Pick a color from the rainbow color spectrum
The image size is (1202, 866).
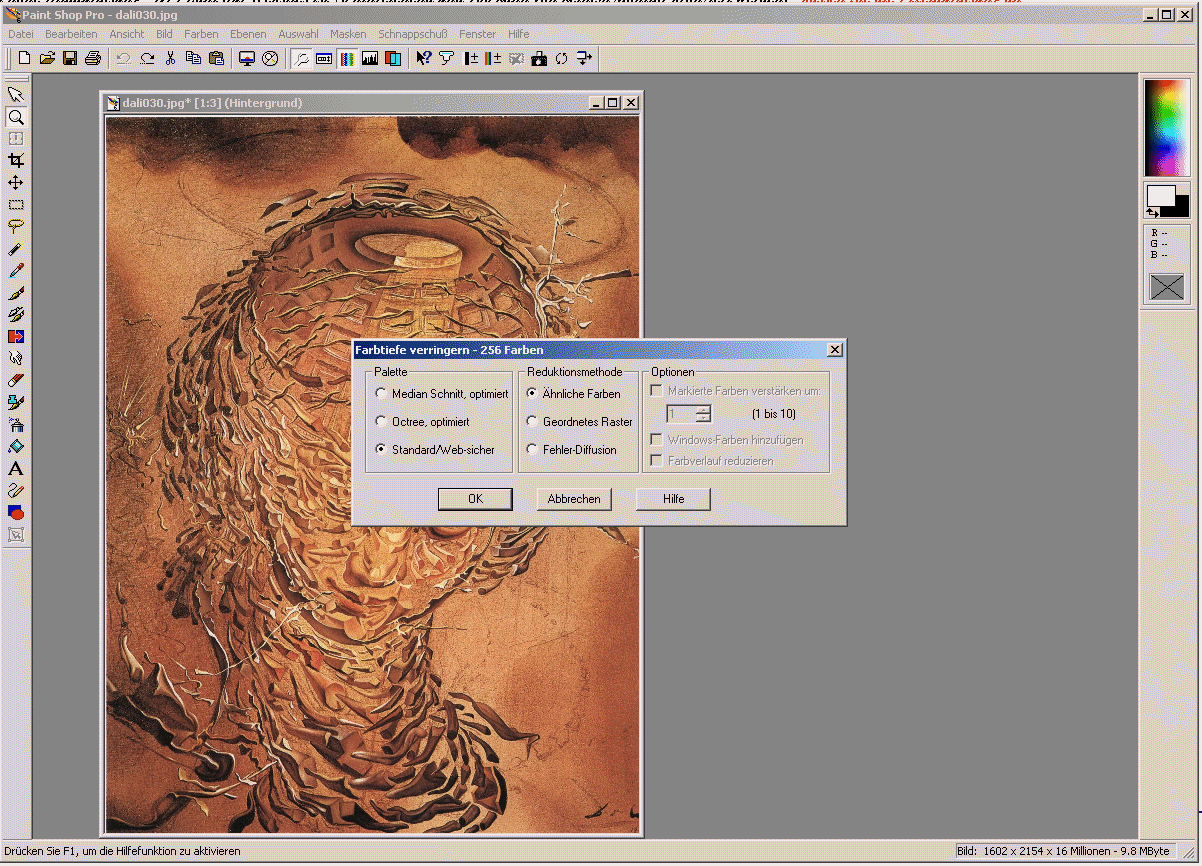point(1166,127)
